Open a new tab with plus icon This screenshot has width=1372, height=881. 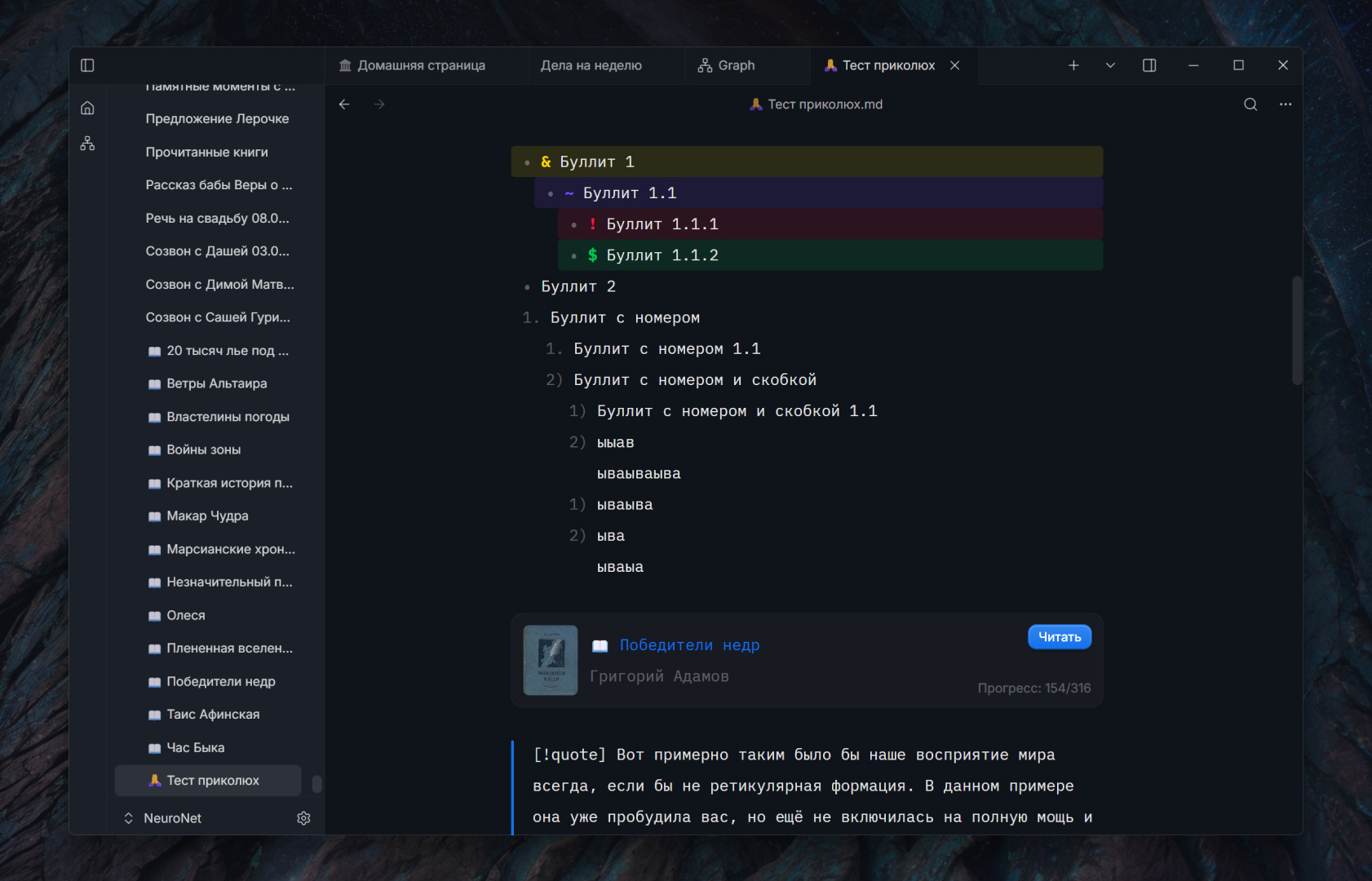click(x=1073, y=65)
